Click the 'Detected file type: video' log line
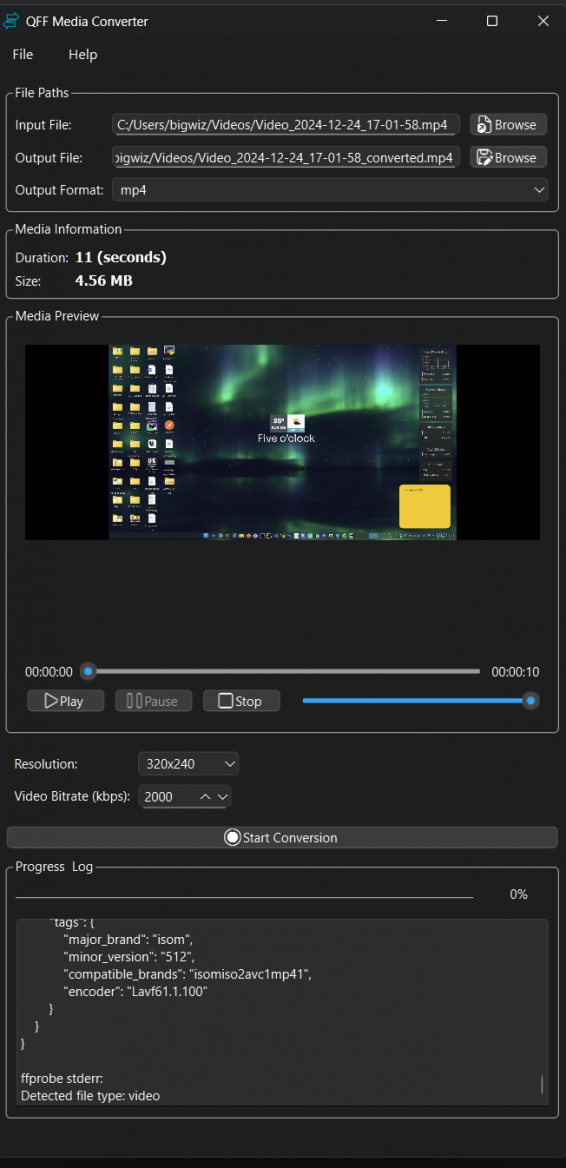Viewport: 566px width, 1168px height. [x=90, y=1096]
